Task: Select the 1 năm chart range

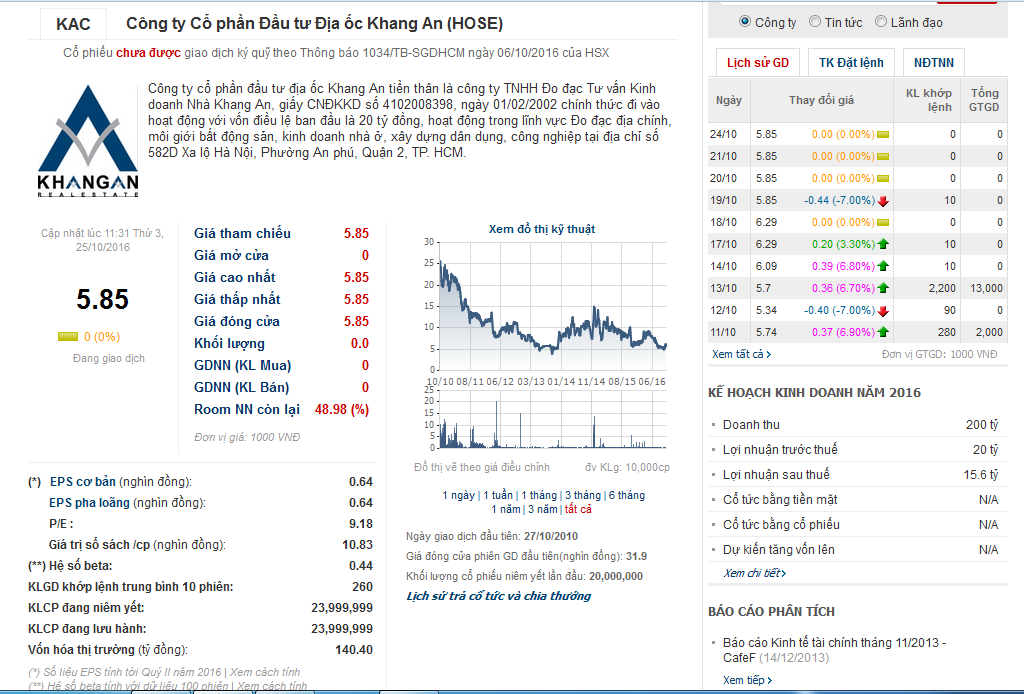Action: click(x=505, y=509)
